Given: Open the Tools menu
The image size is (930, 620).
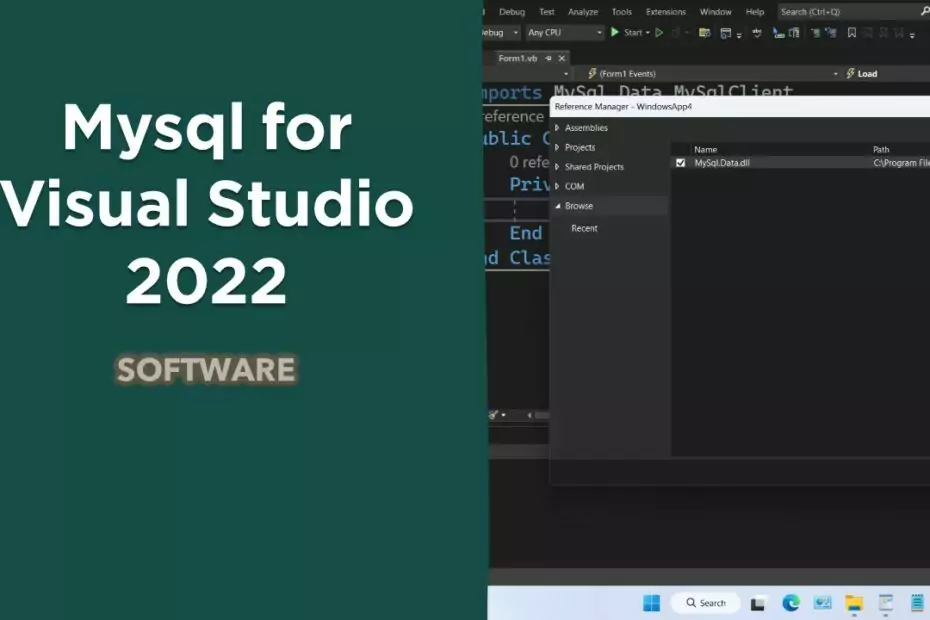Looking at the screenshot, I should pos(622,12).
